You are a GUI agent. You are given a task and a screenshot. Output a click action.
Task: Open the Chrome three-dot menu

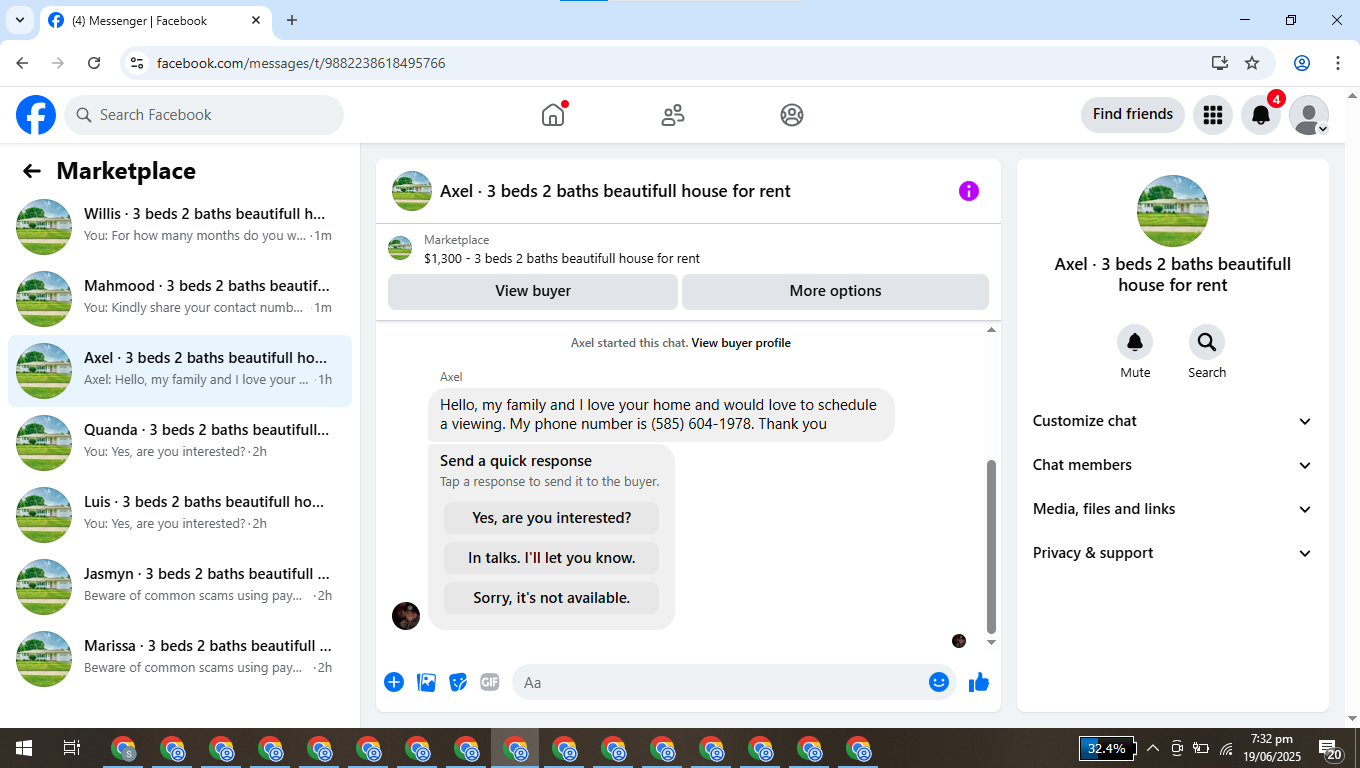click(x=1338, y=63)
